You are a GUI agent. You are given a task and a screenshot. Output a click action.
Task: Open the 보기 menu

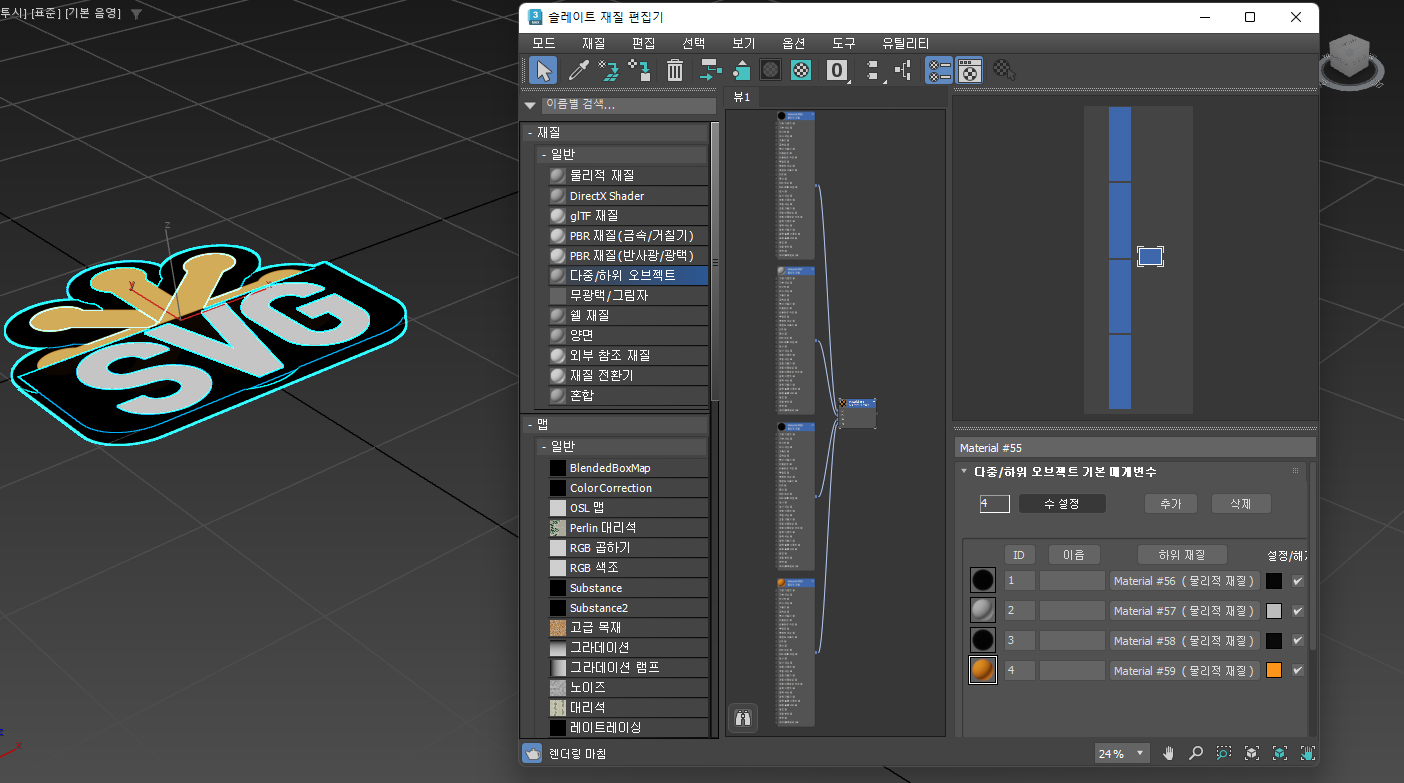click(x=744, y=43)
